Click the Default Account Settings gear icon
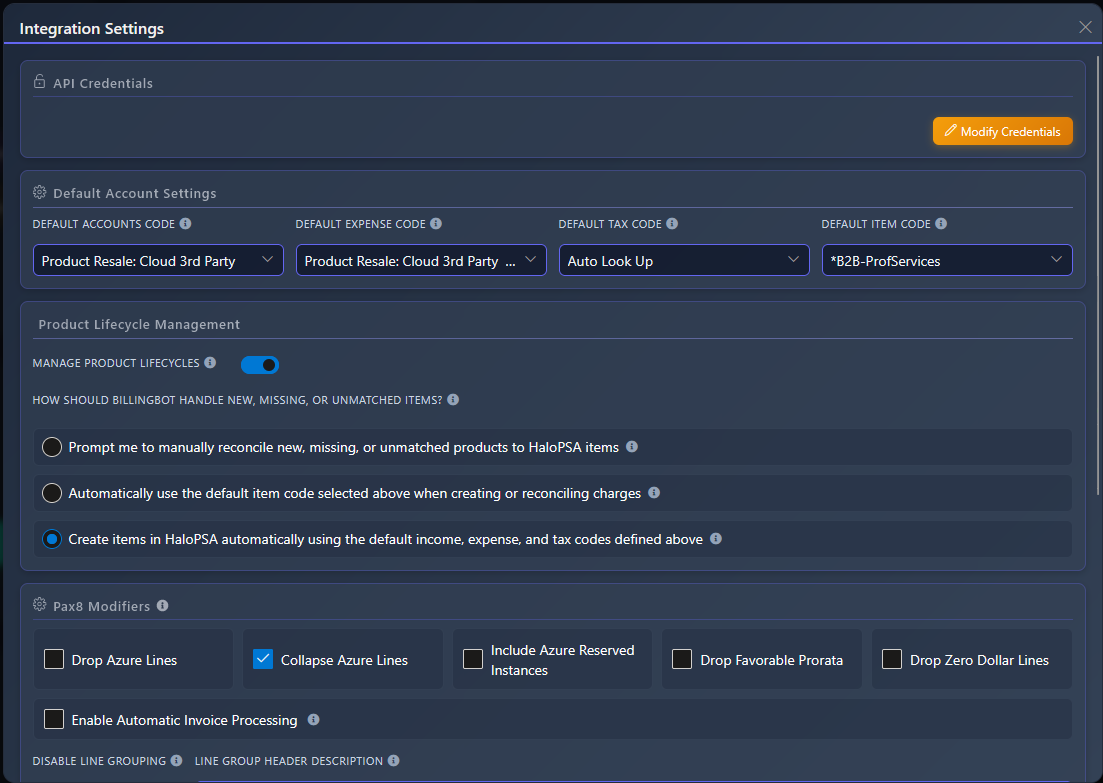Screen dimensions: 1103x783 tap(39, 192)
